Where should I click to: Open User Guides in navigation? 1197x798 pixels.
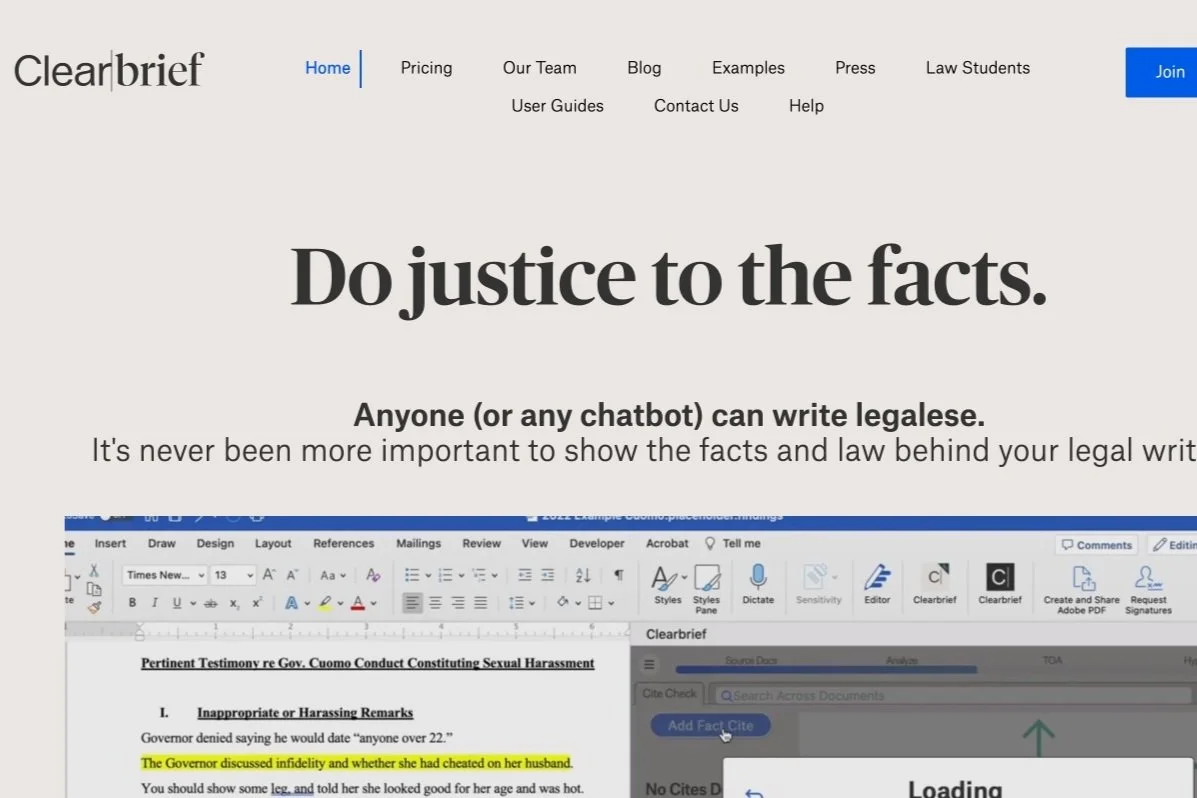[557, 106]
